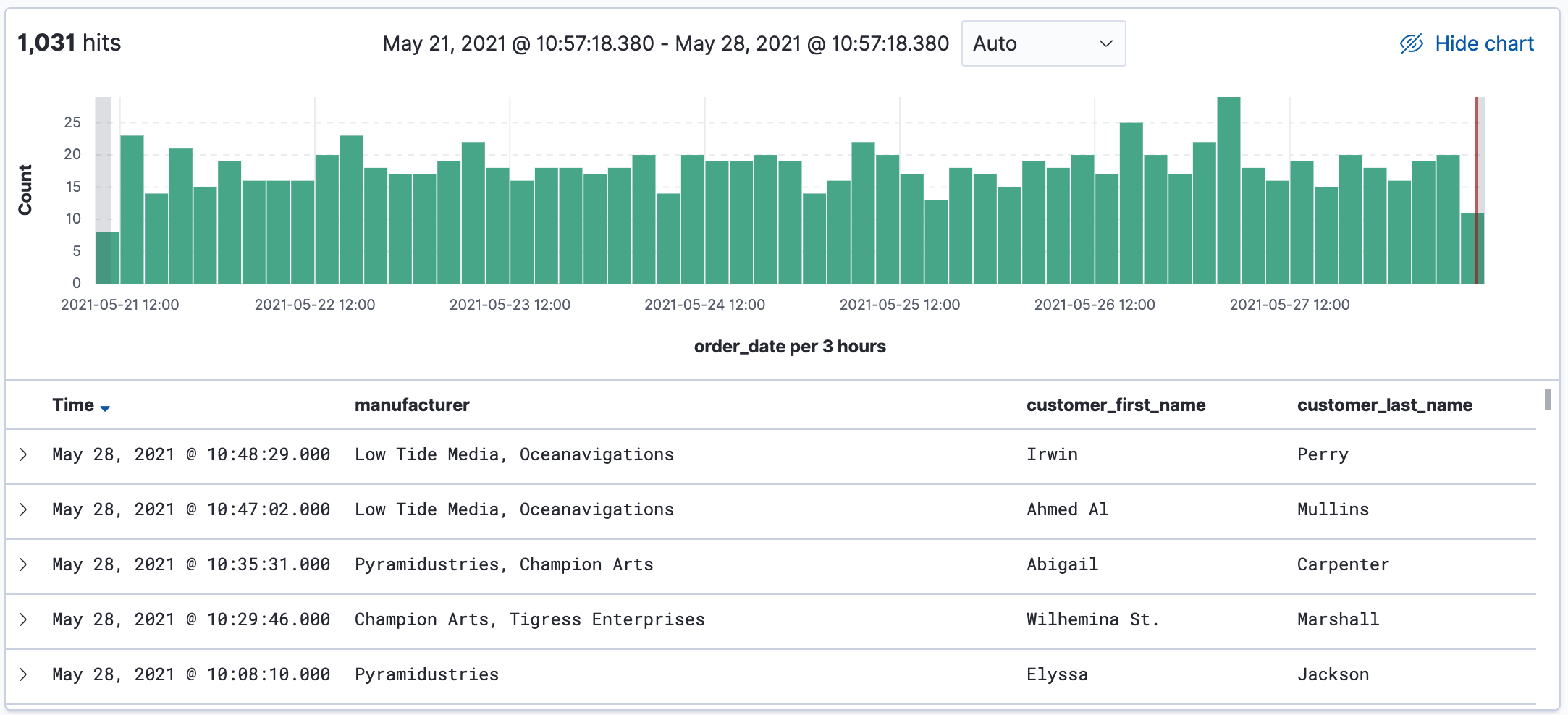Open the Auto interval dropdown
This screenshot has height=715, width=1568.
1042,43
